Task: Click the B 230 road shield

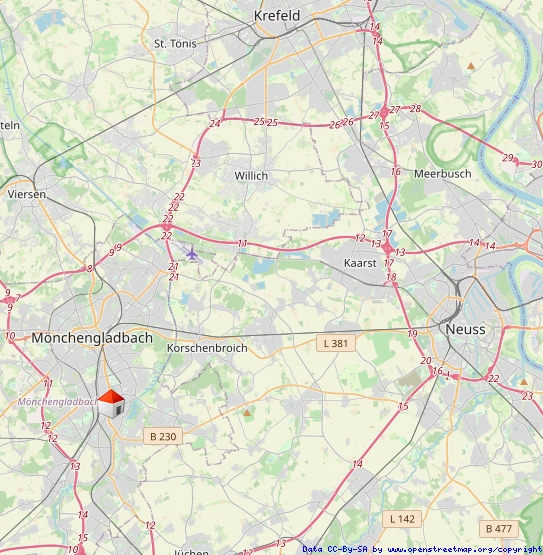Action: (163, 436)
